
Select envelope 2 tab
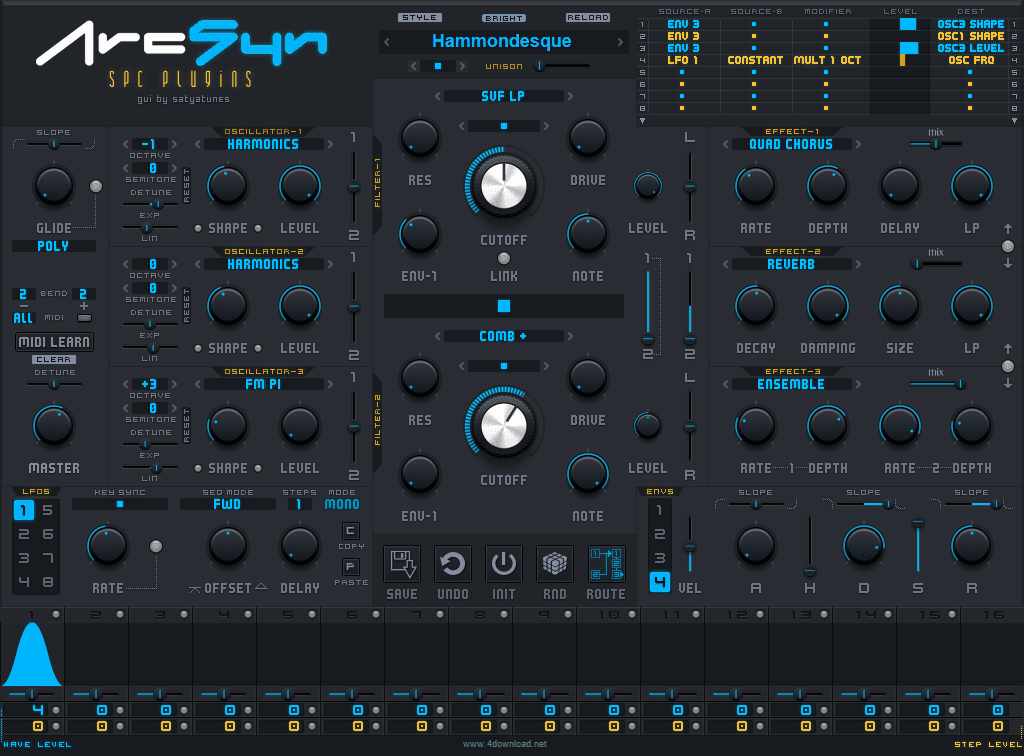pos(660,534)
